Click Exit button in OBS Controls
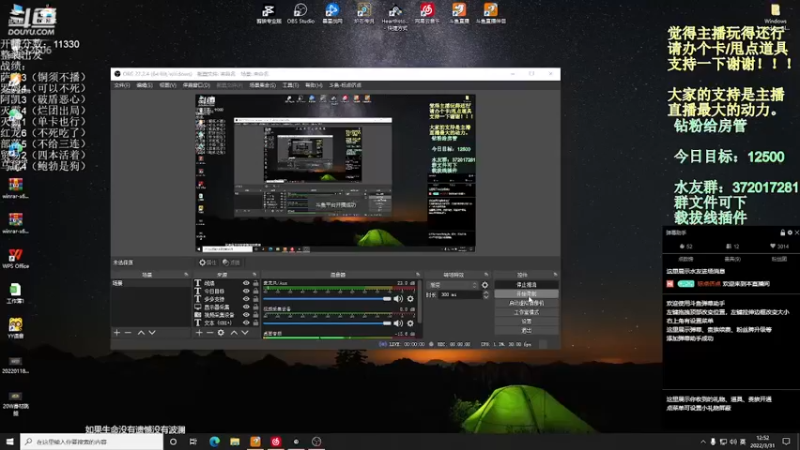 click(526, 331)
